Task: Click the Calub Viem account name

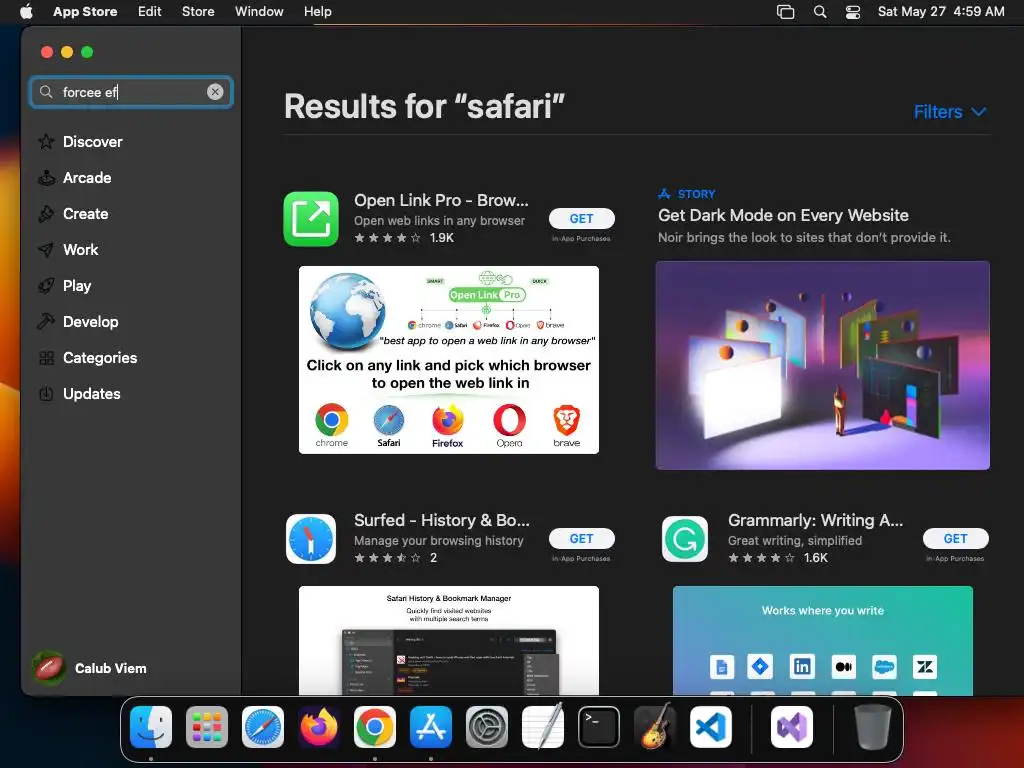Action: point(110,668)
